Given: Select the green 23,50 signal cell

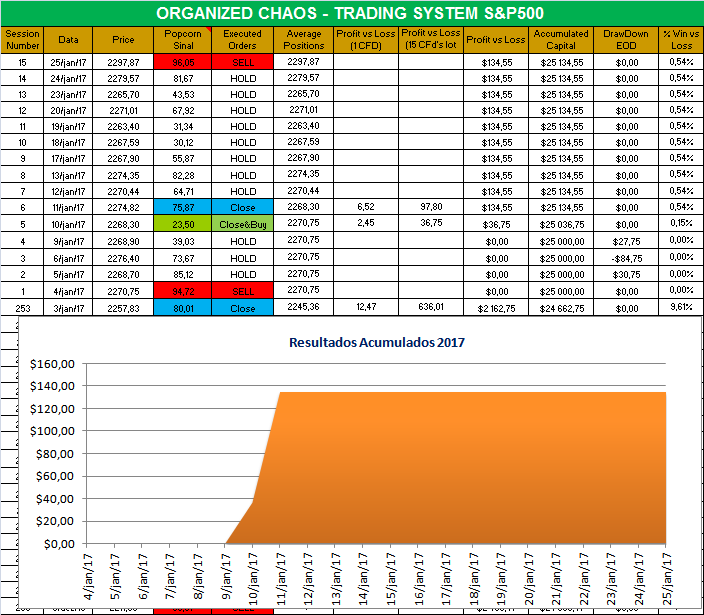Looking at the screenshot, I should (182, 224).
